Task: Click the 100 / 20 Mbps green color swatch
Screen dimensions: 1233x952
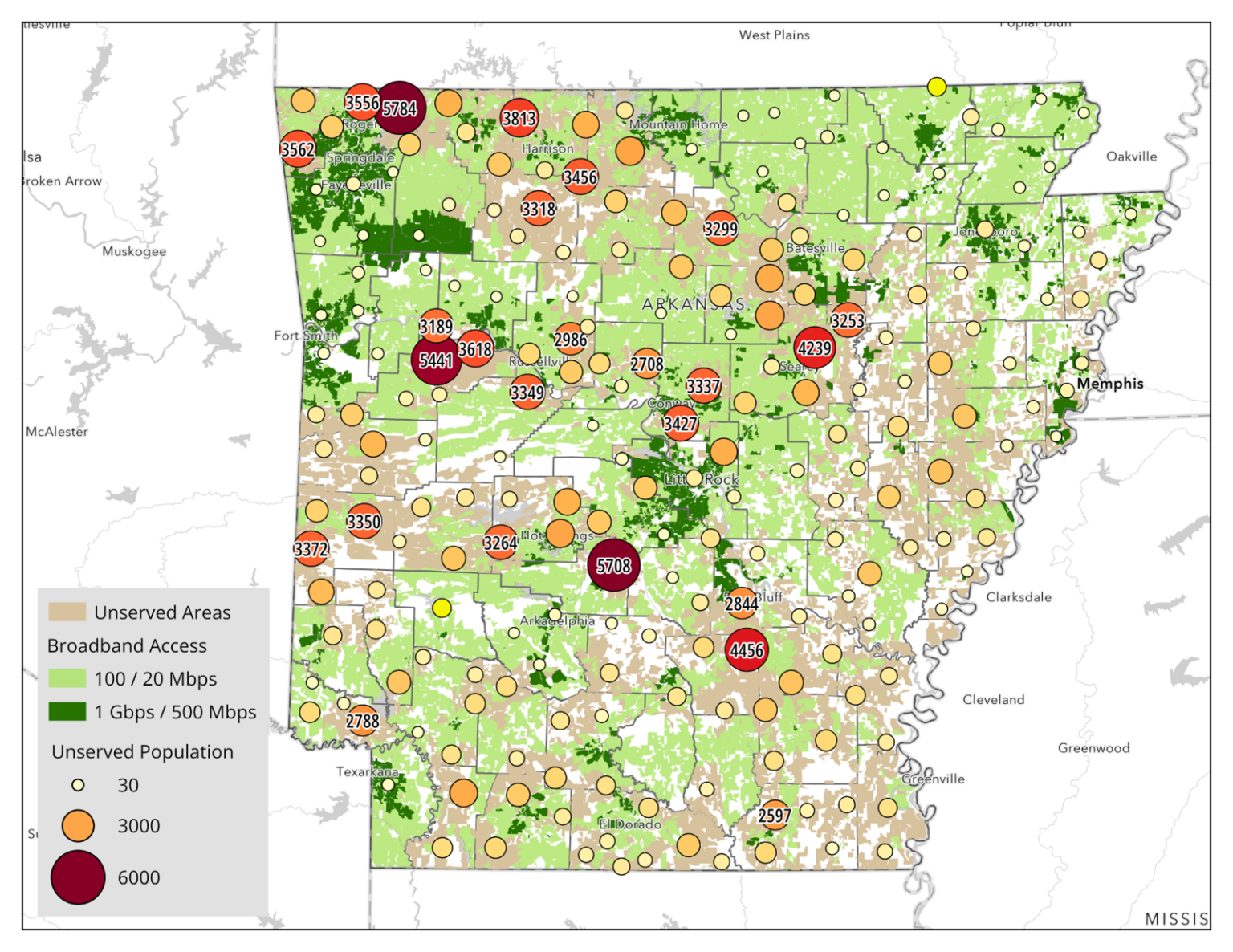Action: pos(66,677)
